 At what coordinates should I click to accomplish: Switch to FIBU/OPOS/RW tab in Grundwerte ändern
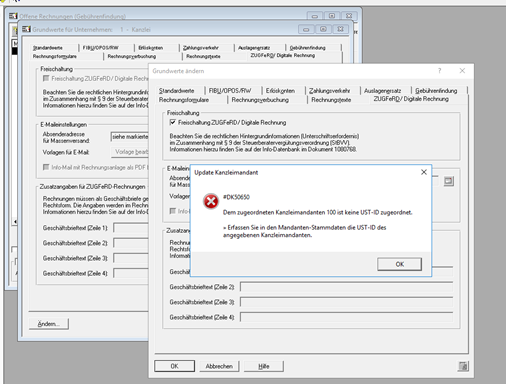(230, 91)
